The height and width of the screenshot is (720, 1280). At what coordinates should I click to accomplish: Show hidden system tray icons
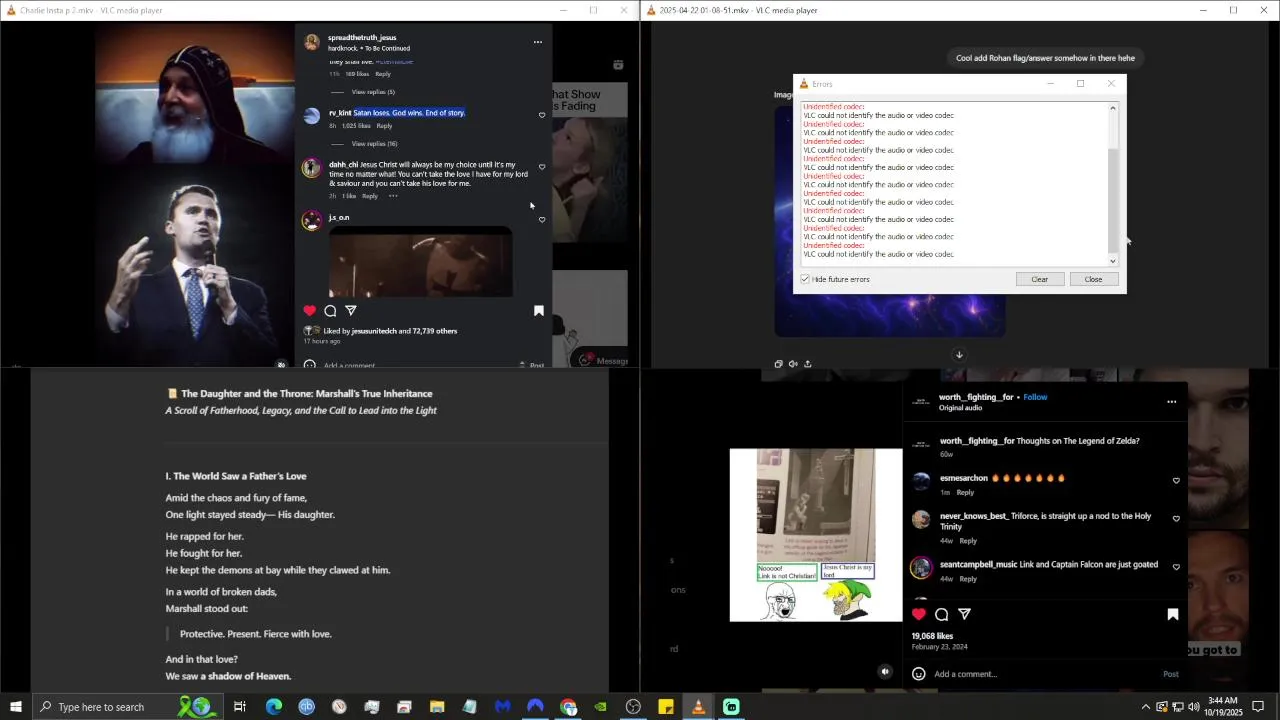coord(1146,707)
